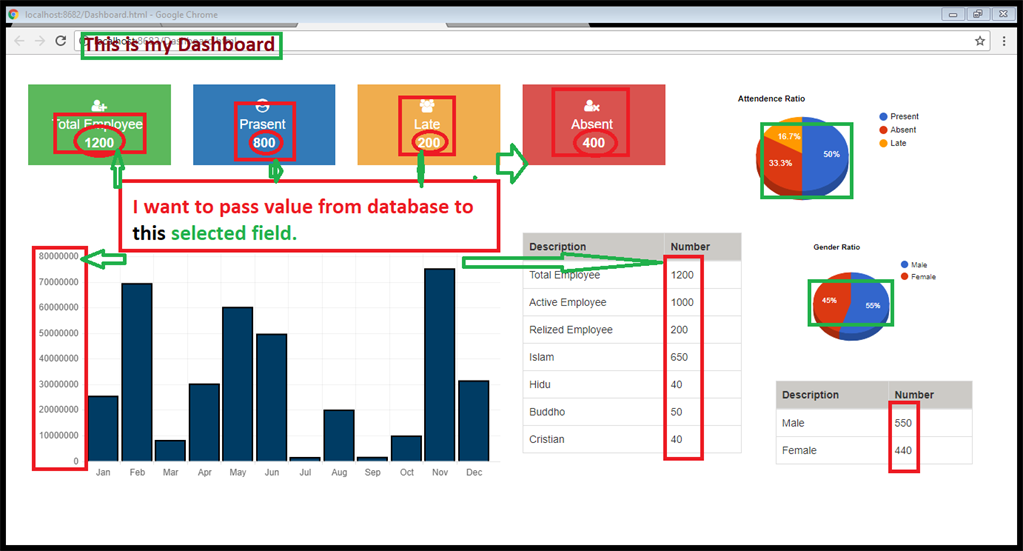Click the 55% slice of Gender pie
Screen dimensions: 1023x551
(x=870, y=305)
